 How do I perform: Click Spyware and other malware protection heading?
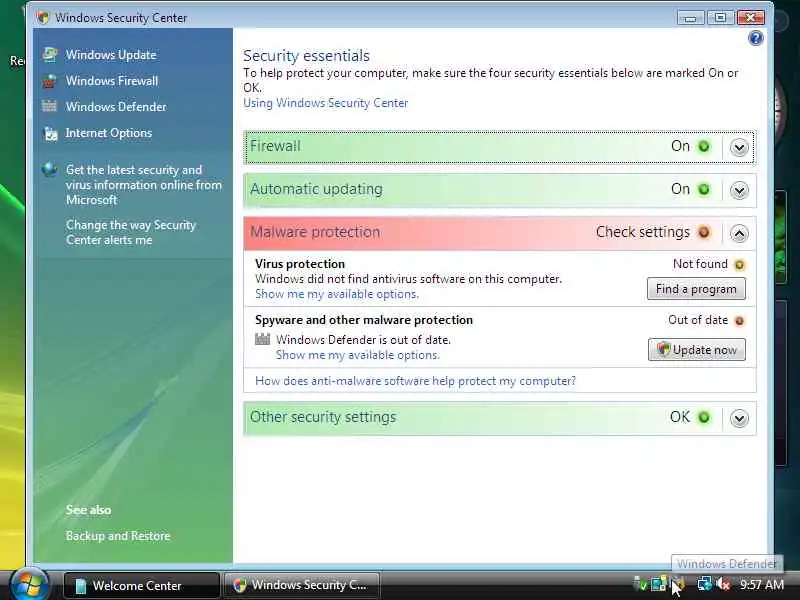pos(364,320)
